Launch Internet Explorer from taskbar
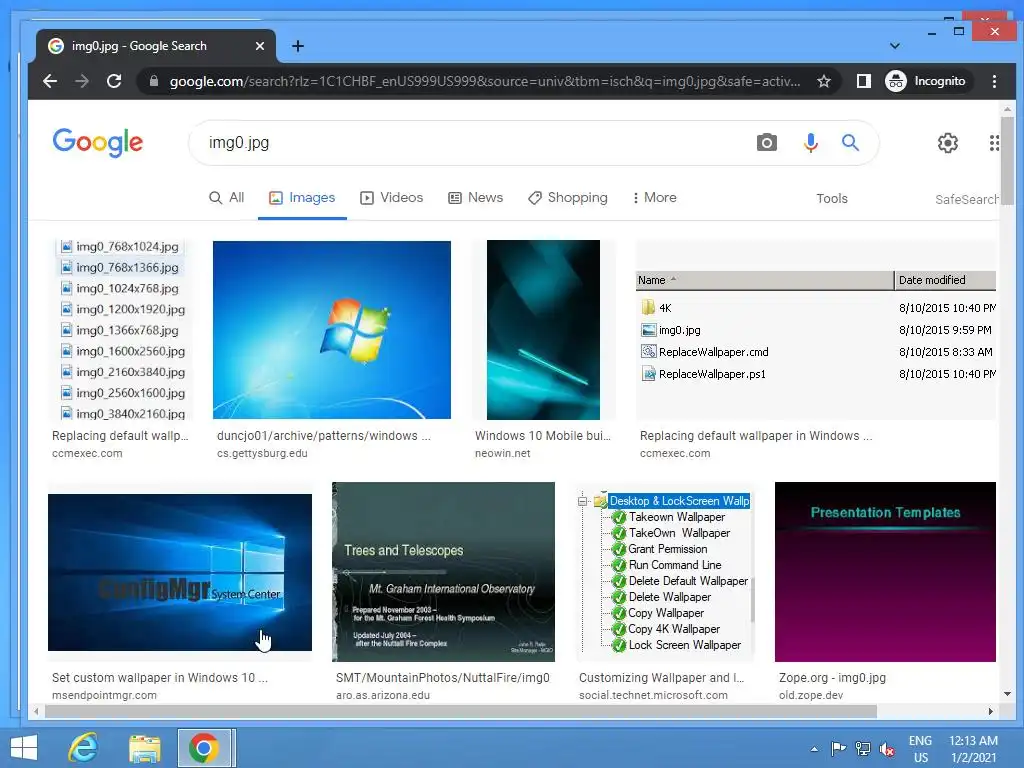1024x768 pixels. (x=84, y=748)
